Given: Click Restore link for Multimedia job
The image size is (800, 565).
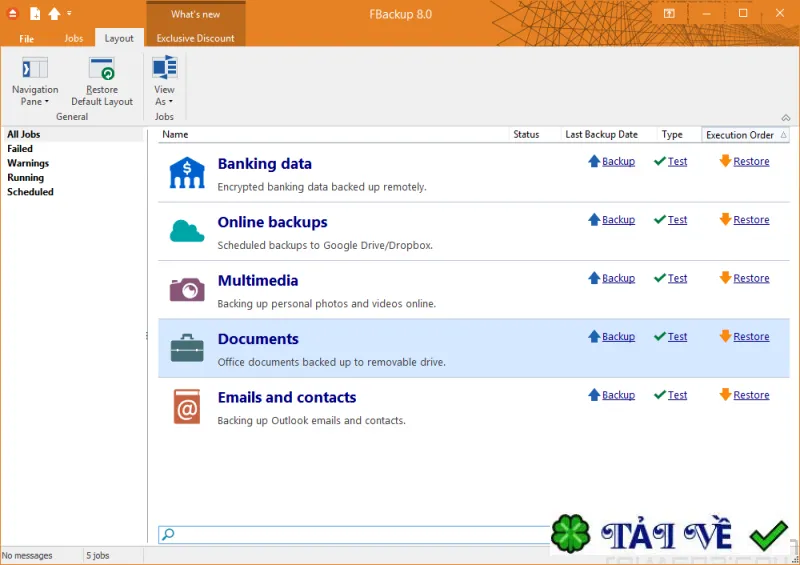Looking at the screenshot, I should 751,278.
